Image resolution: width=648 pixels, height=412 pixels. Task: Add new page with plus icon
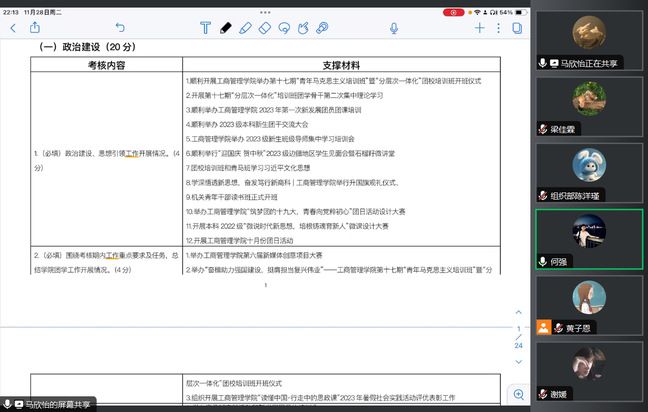(x=480, y=28)
